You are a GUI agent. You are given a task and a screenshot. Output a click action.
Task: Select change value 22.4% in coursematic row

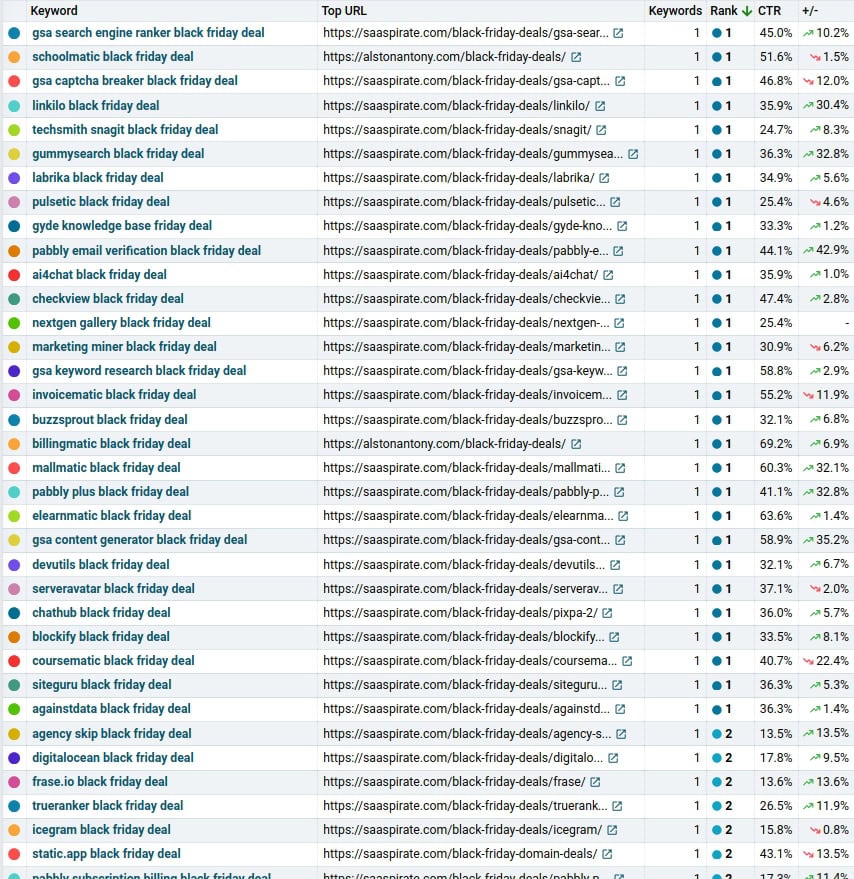click(832, 661)
